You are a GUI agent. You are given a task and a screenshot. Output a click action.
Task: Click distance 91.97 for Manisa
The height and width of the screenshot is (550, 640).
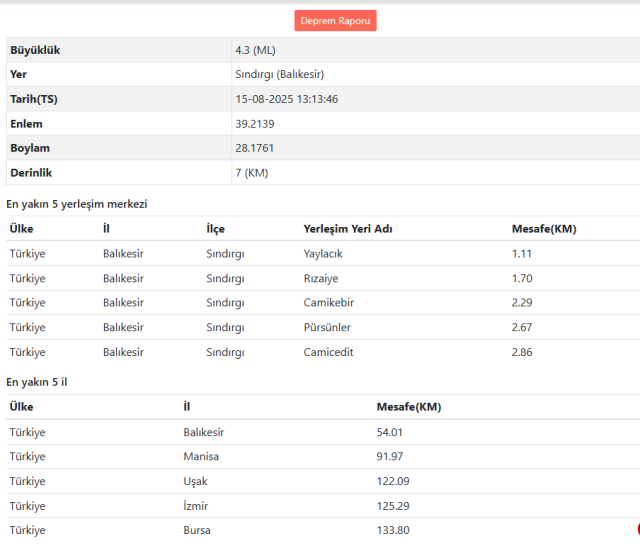[x=389, y=457]
